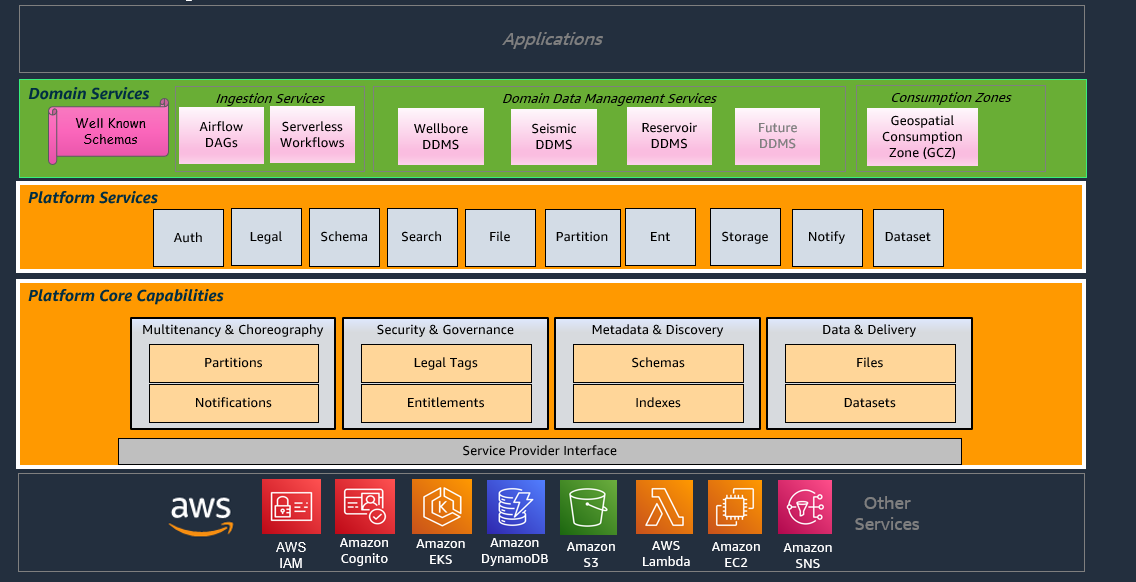
Task: Click the AWS logo
Action: 201,515
